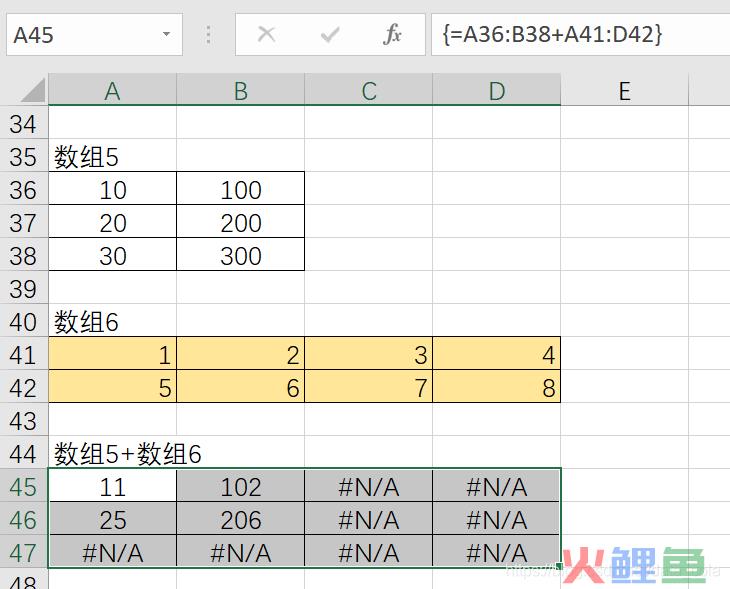
Task: Click the #N/A cell in C47
Action: pyautogui.click(x=369, y=553)
